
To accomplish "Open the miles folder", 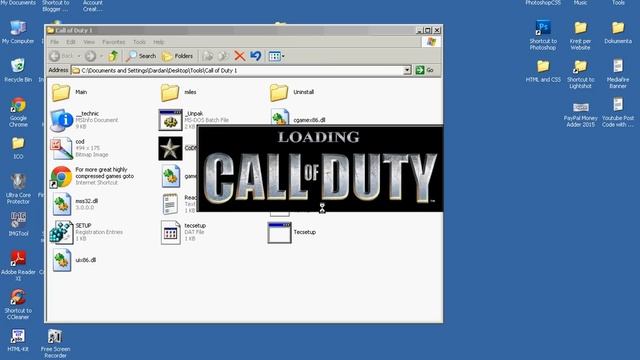I will [170, 92].
